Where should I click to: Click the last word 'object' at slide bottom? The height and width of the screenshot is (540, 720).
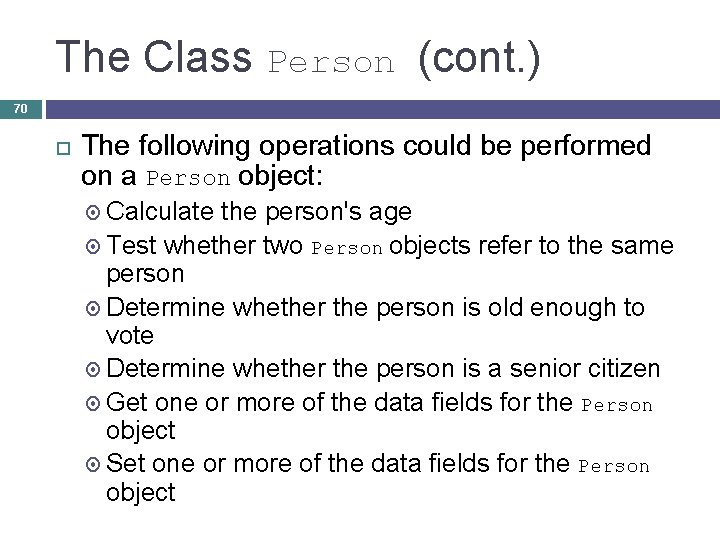[140, 492]
